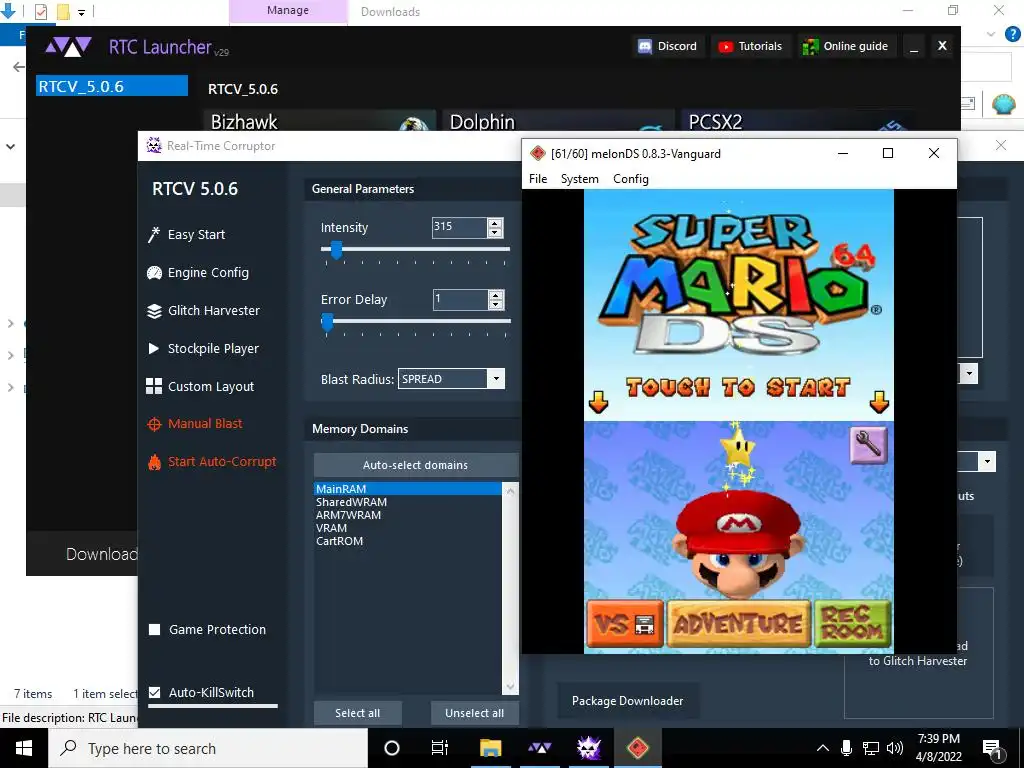The image size is (1024, 768).
Task: Open the notifications center icon
Action: (x=992, y=749)
